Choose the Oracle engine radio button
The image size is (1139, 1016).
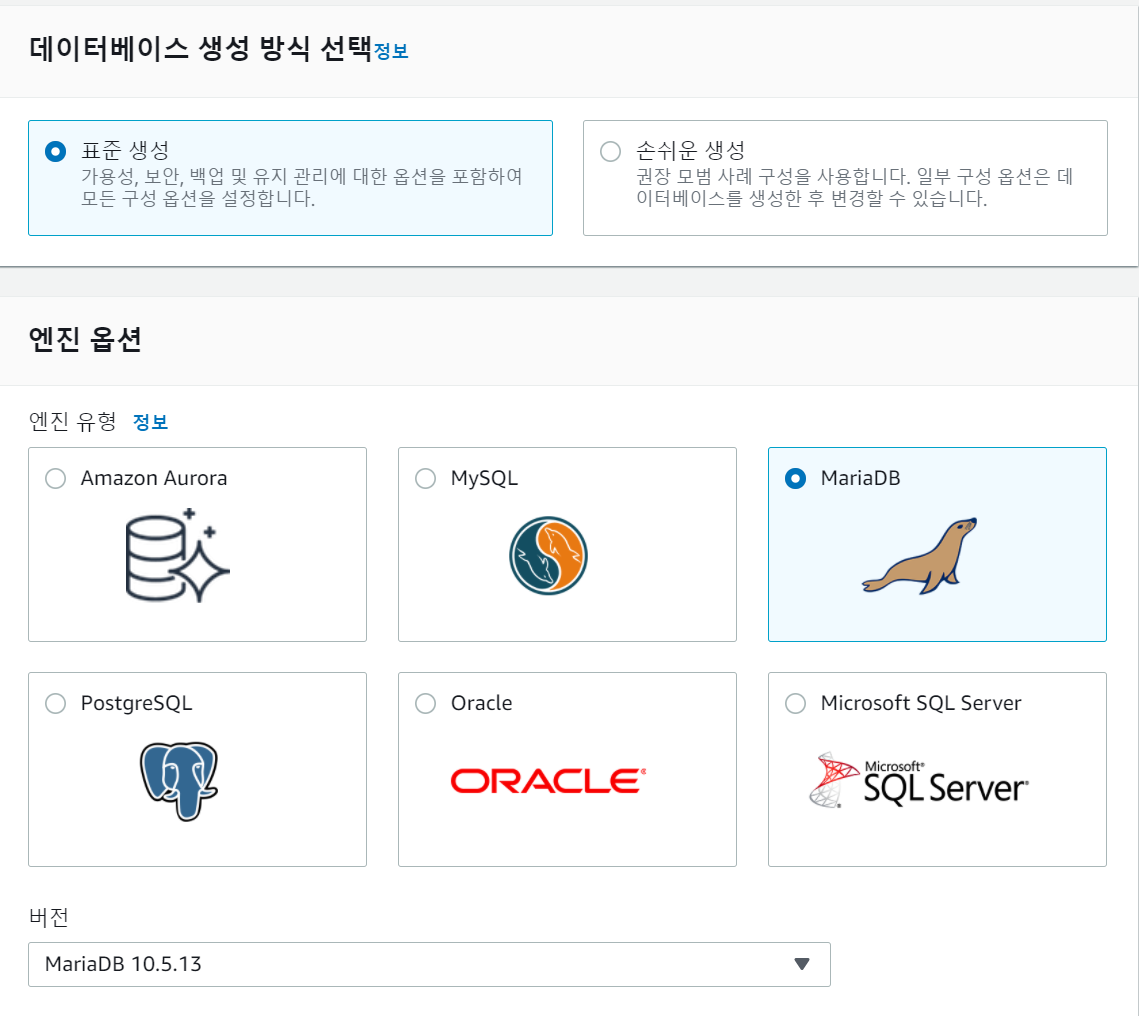tap(426, 704)
